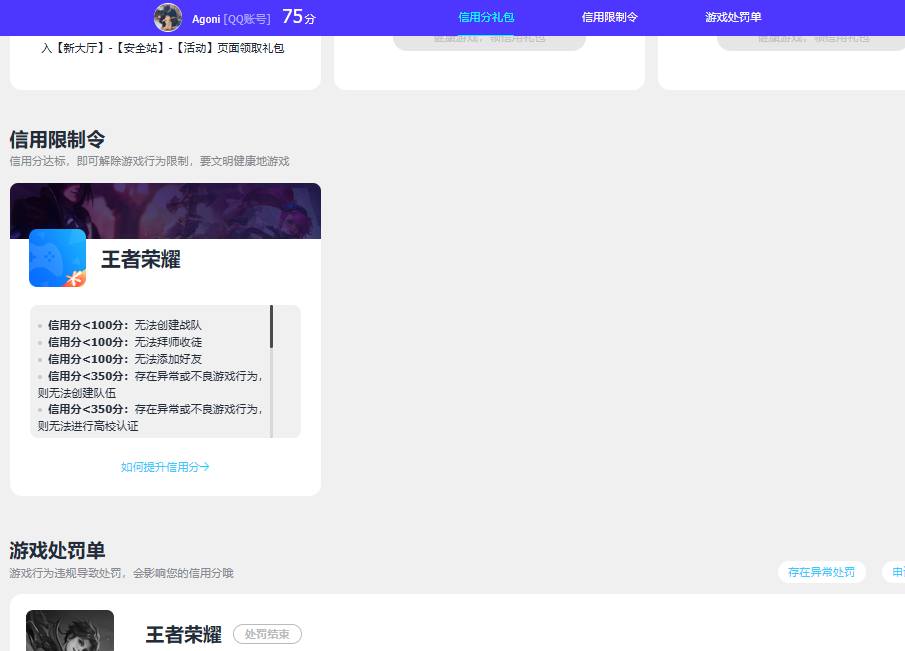Click the 游戏处罚单 section heading

pos(57,551)
